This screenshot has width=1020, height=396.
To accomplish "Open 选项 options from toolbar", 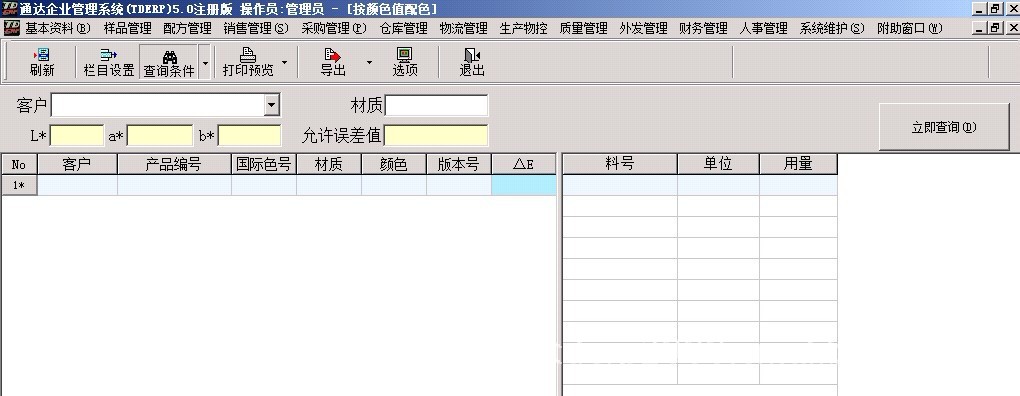I will [405, 62].
